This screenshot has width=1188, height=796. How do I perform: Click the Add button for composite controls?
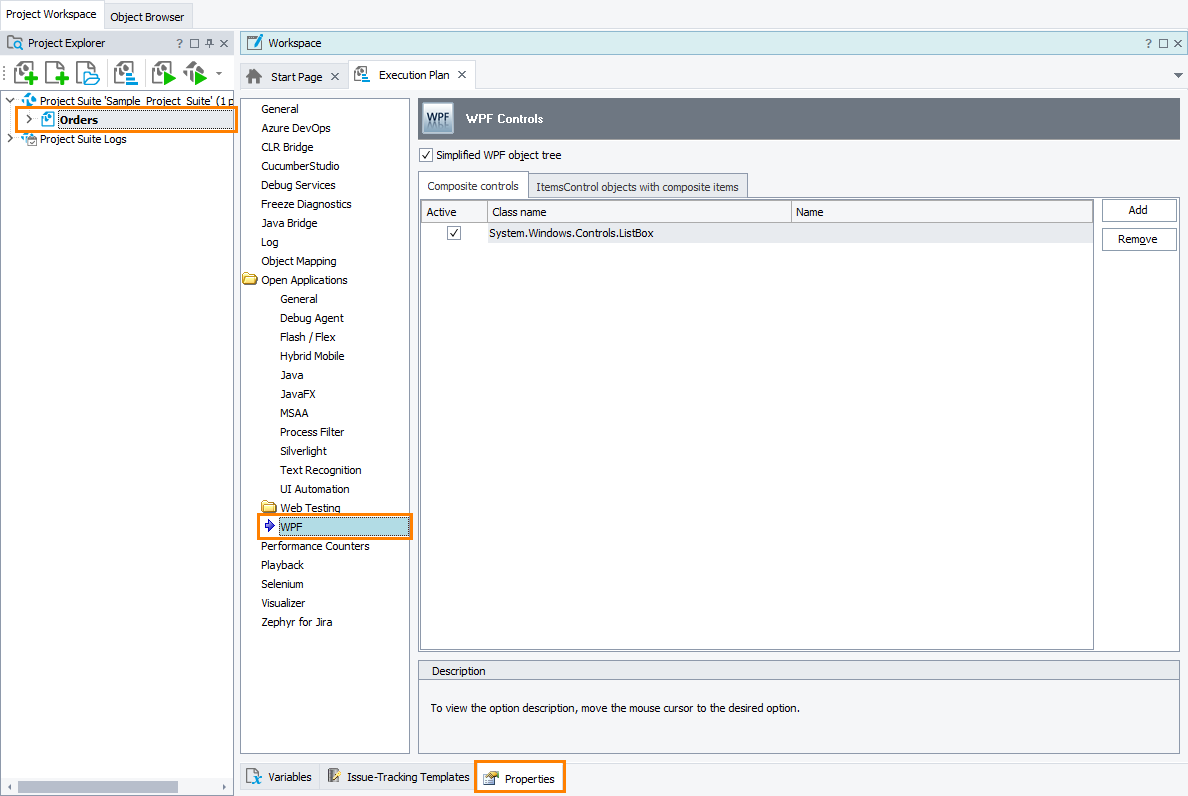(x=1138, y=210)
